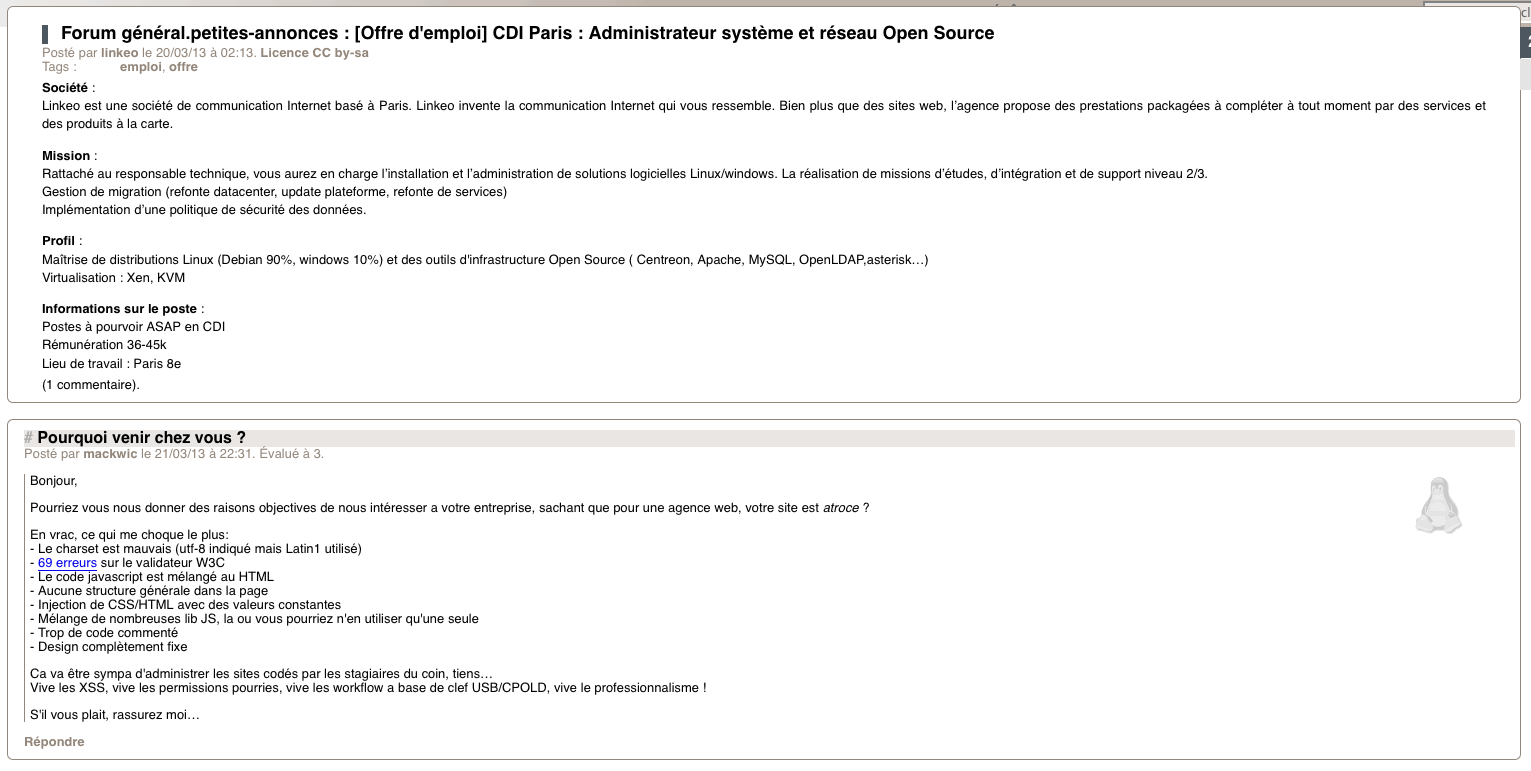Viewport: 1531px width, 771px height.
Task: Open the 'emploi' tag
Action: point(141,67)
